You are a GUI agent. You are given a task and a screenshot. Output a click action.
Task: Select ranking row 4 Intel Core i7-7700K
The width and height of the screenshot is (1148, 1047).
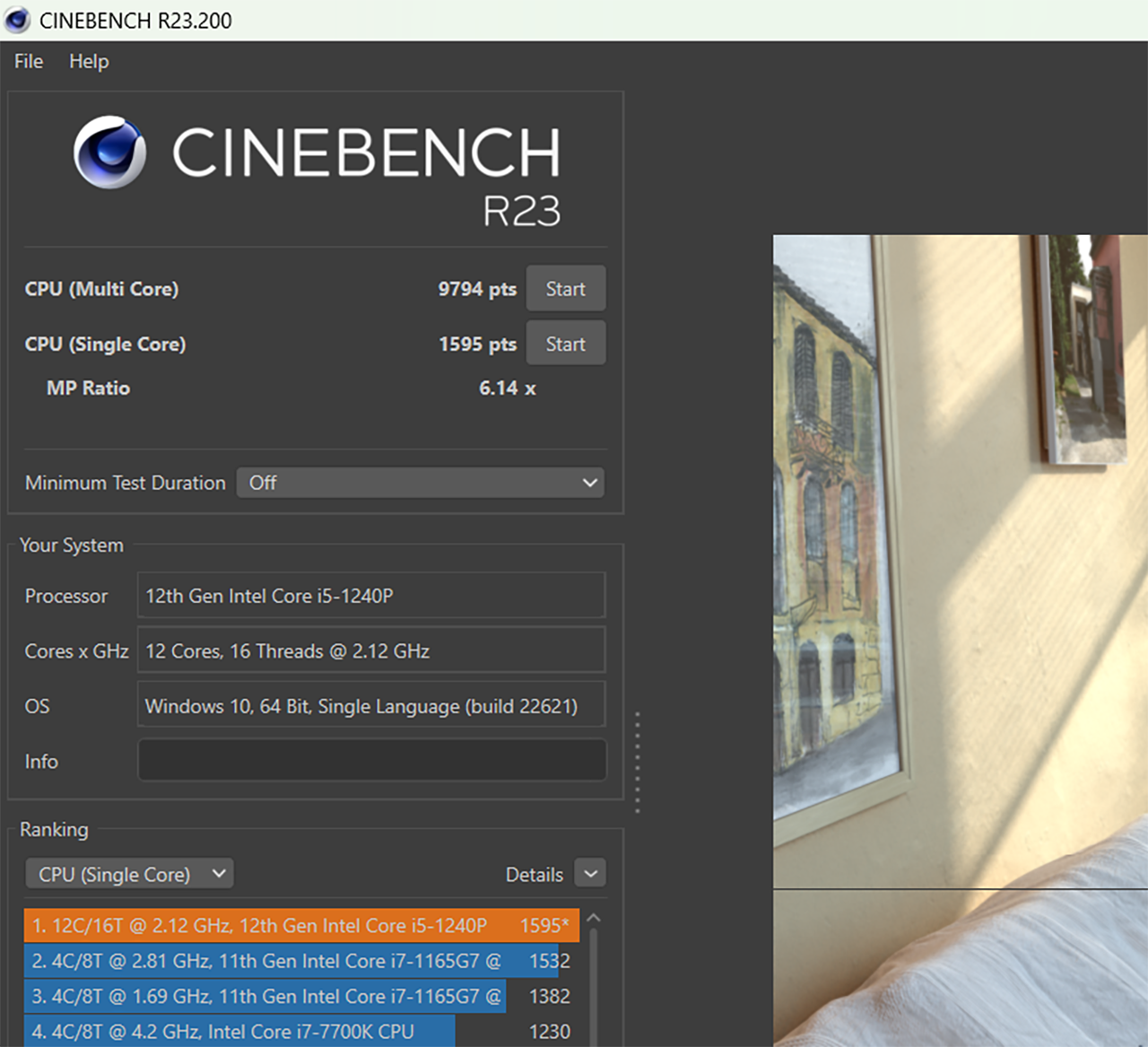tap(302, 1031)
